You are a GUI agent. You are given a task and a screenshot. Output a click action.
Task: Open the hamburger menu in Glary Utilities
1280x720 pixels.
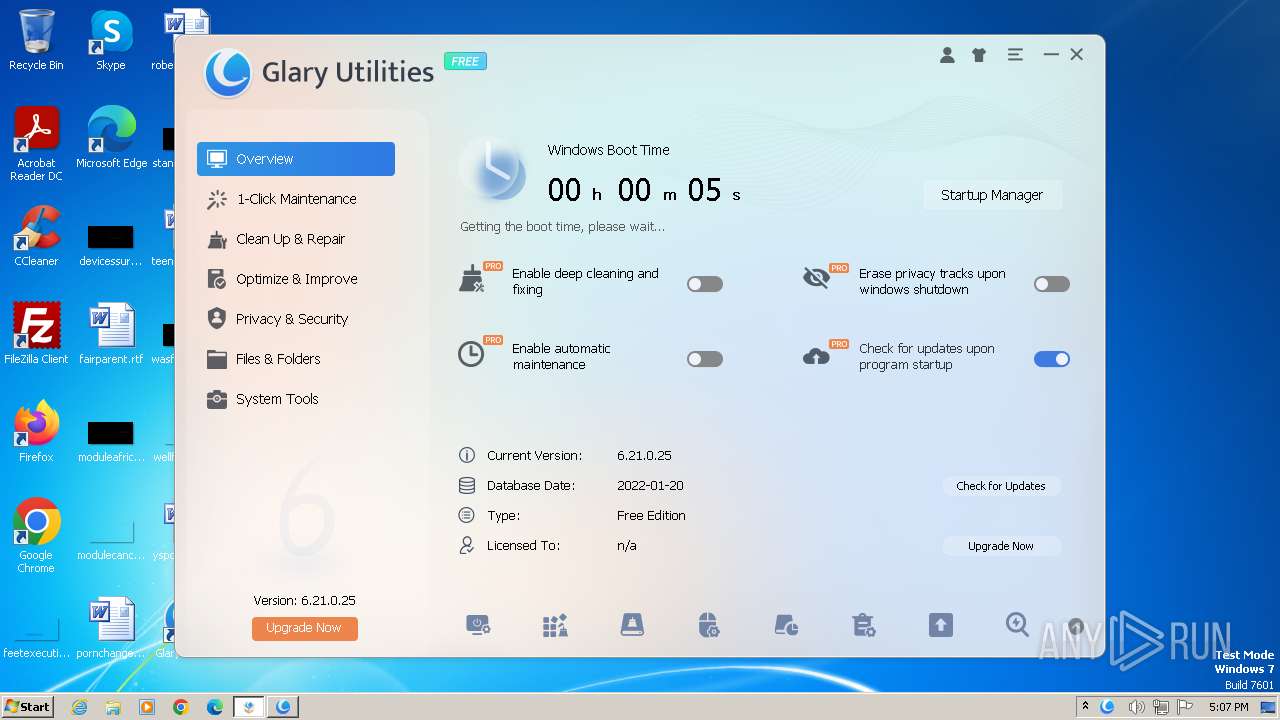point(1015,55)
